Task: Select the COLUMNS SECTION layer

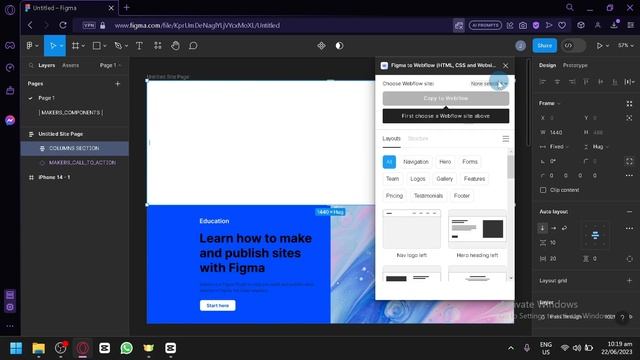Action: pos(74,148)
